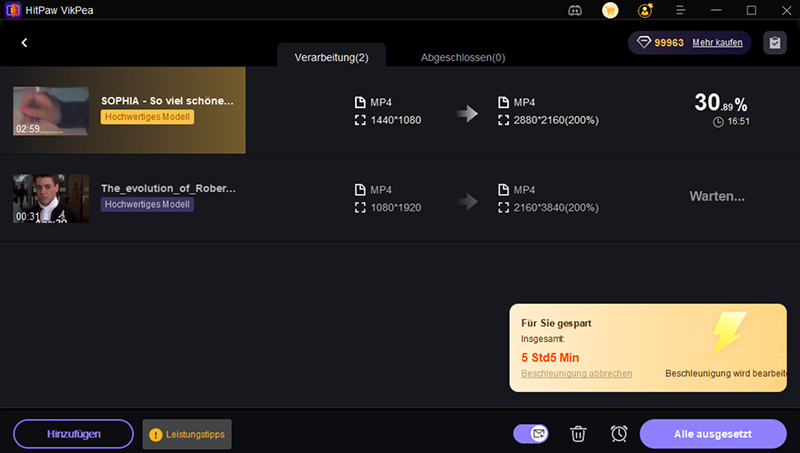Open the shopping cart store icon

[610, 10]
